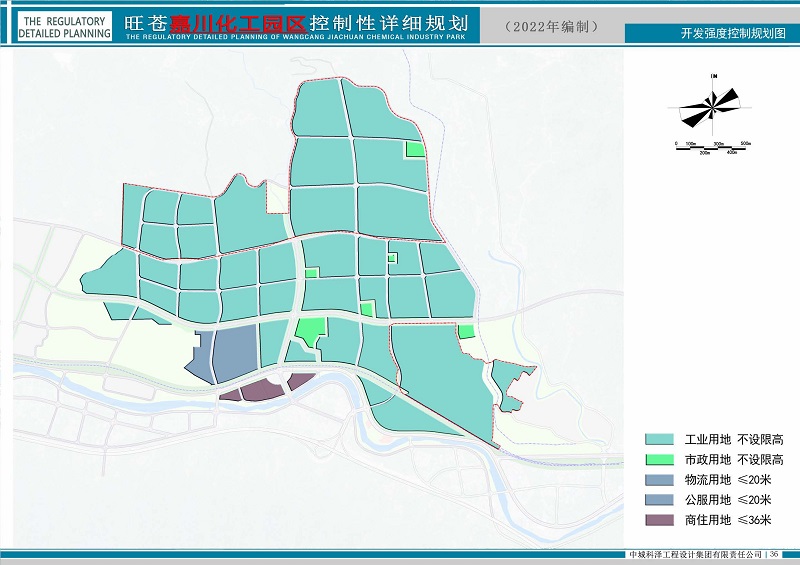This screenshot has width=800, height=565.
Task: Click the (2022年编制) label
Action: click(552, 27)
